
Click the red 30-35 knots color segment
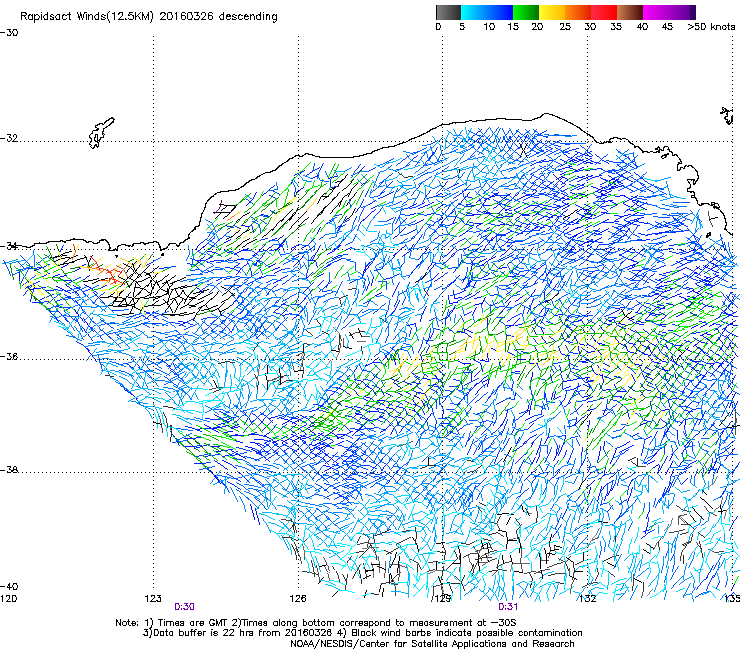click(604, 12)
